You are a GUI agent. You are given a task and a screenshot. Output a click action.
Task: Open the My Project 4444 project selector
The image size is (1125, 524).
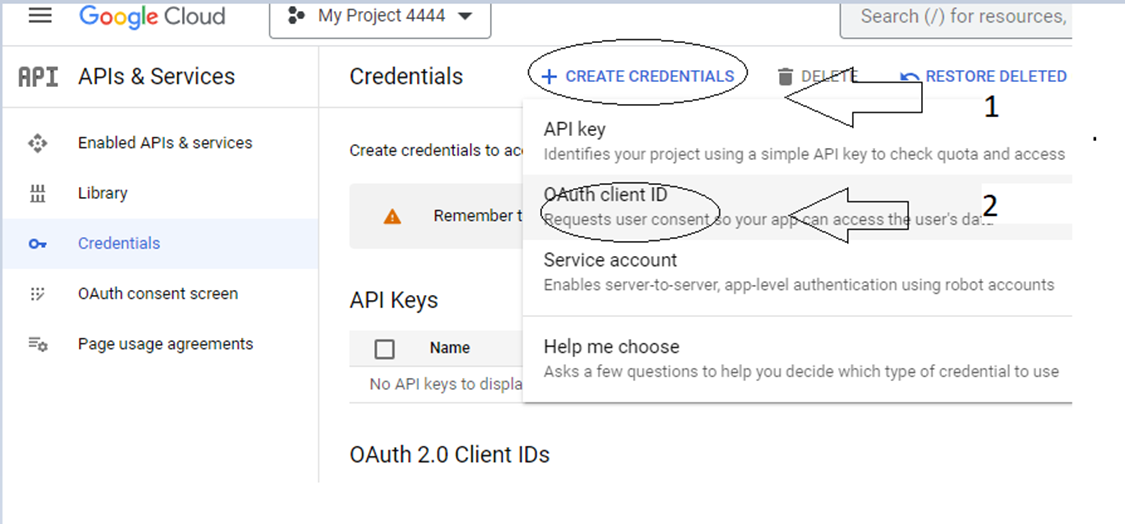[380, 17]
